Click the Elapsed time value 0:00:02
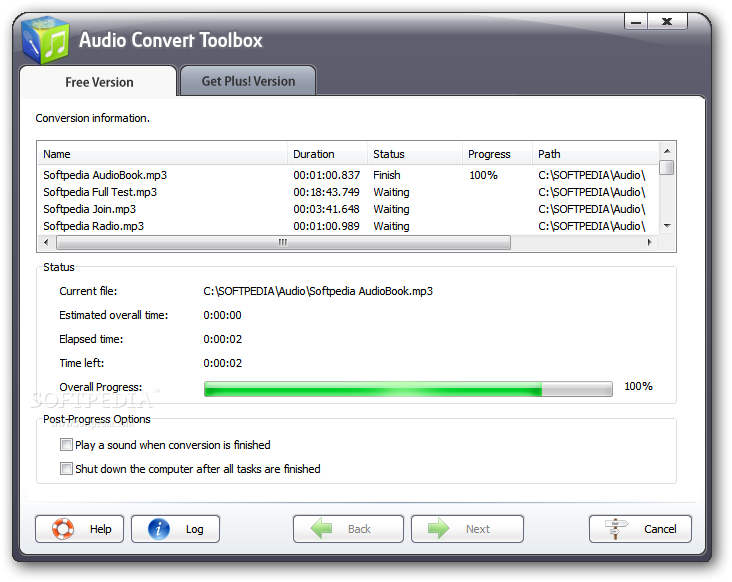This screenshot has width=732, height=582. [x=222, y=339]
